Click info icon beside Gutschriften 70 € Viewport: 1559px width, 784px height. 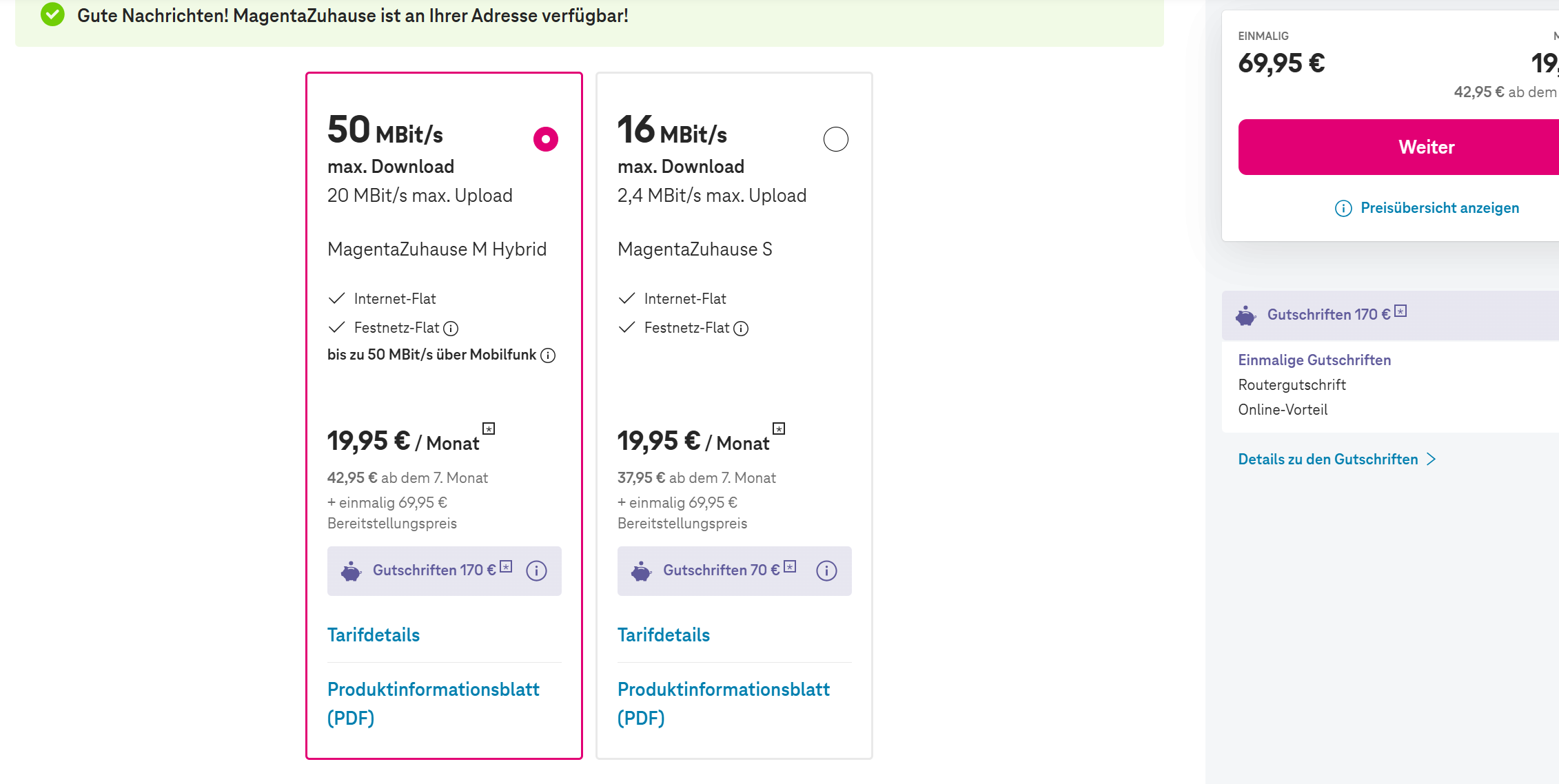point(826,570)
